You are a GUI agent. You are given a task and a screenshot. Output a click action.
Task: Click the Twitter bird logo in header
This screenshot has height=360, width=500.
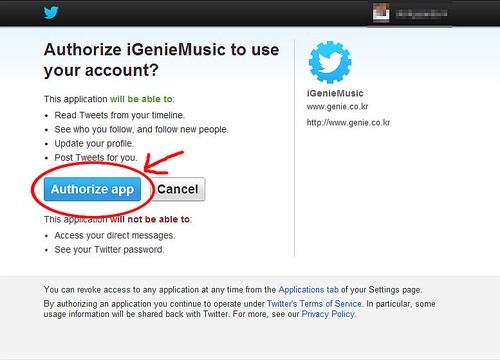click(x=51, y=13)
